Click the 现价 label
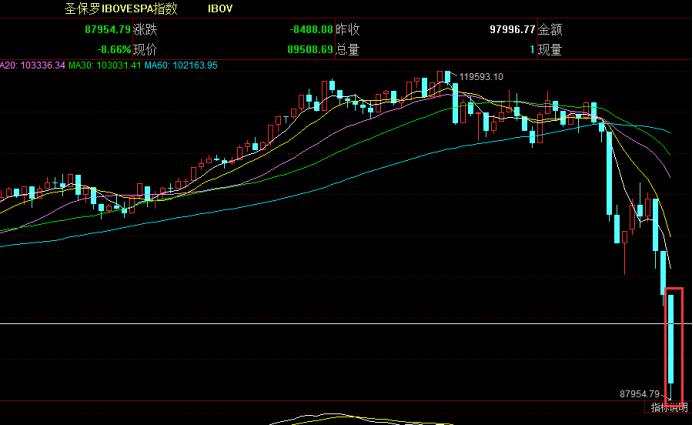Viewport: 693px width, 425px height. coord(145,49)
